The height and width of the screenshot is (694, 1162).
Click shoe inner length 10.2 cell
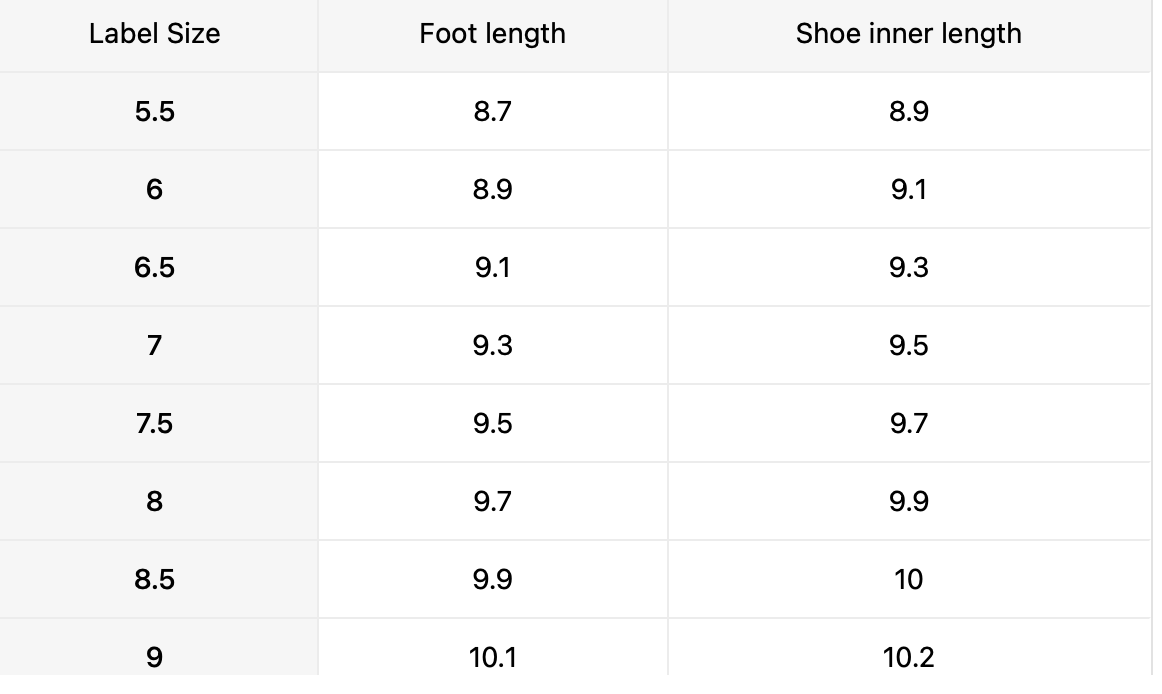(908, 657)
